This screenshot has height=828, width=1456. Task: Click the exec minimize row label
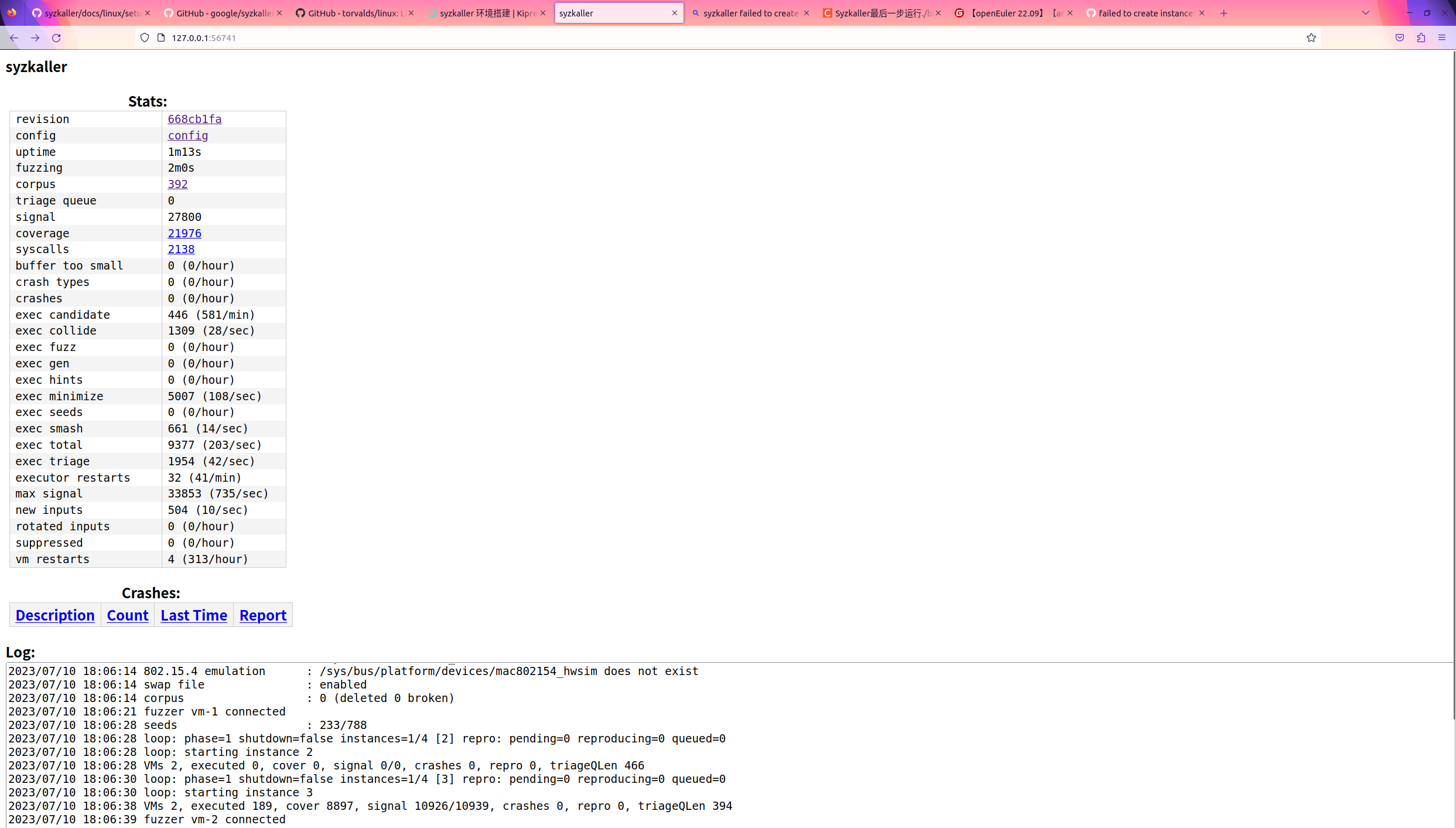point(59,396)
